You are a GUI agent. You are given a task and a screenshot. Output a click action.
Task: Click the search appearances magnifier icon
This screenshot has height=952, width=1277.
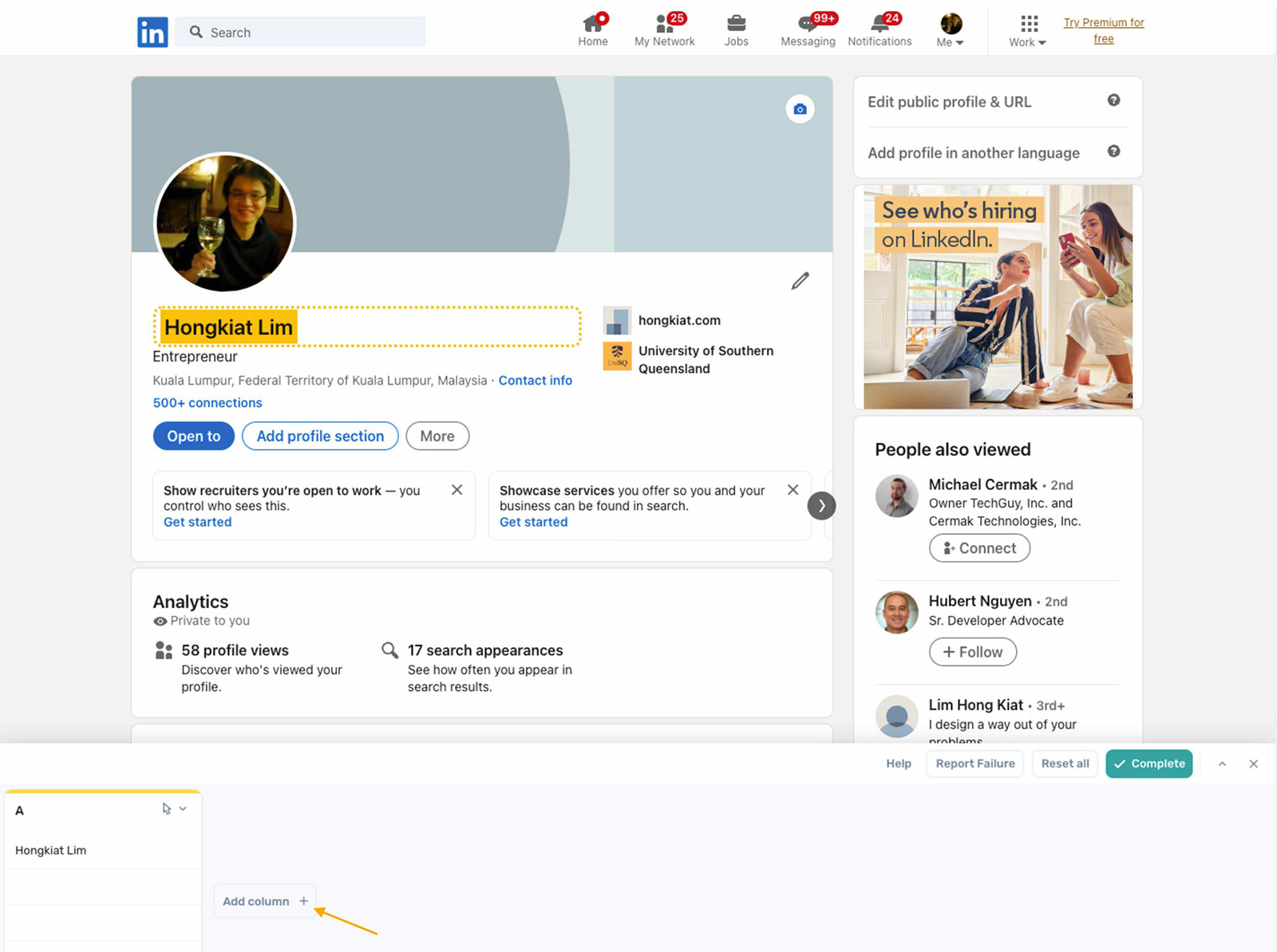point(389,650)
